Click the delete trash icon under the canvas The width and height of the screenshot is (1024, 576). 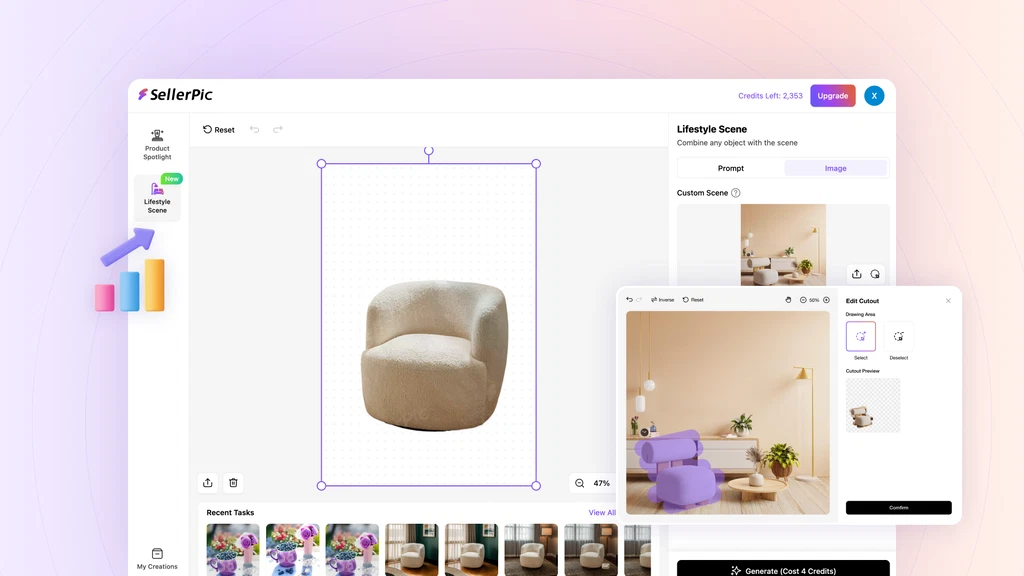click(x=232, y=483)
